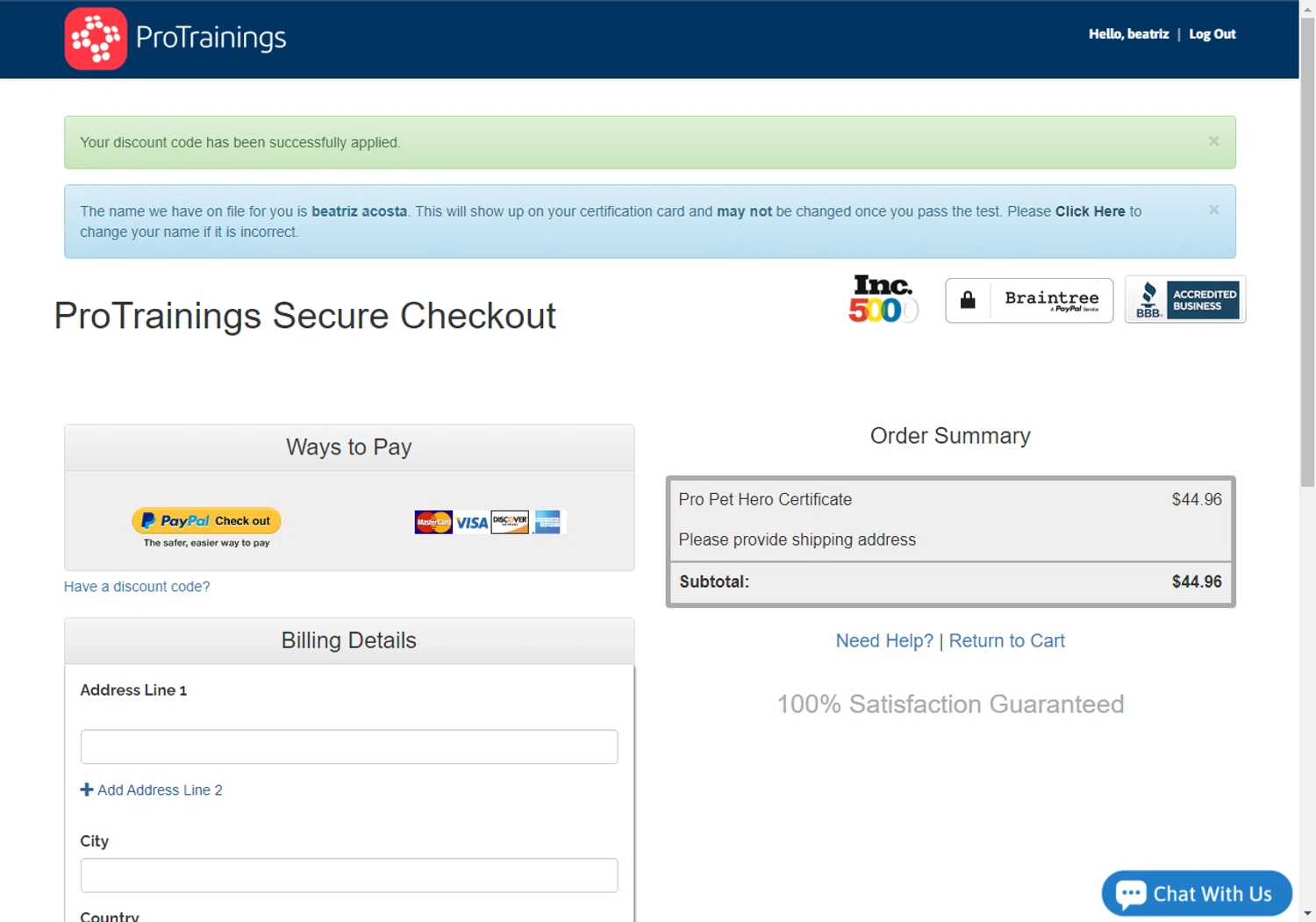The height and width of the screenshot is (922, 1316).
Task: Click the American Express card icon
Action: 548,522
